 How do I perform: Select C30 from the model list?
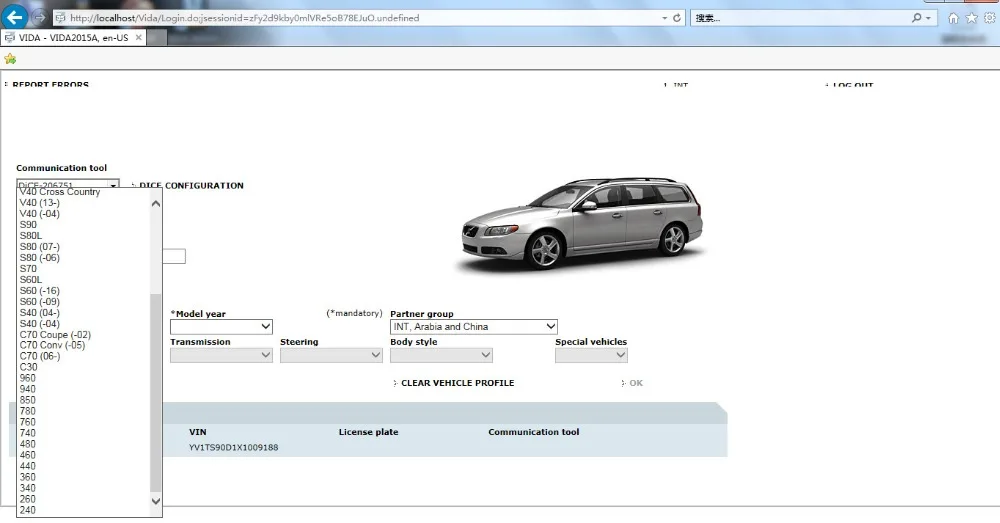(x=28, y=367)
